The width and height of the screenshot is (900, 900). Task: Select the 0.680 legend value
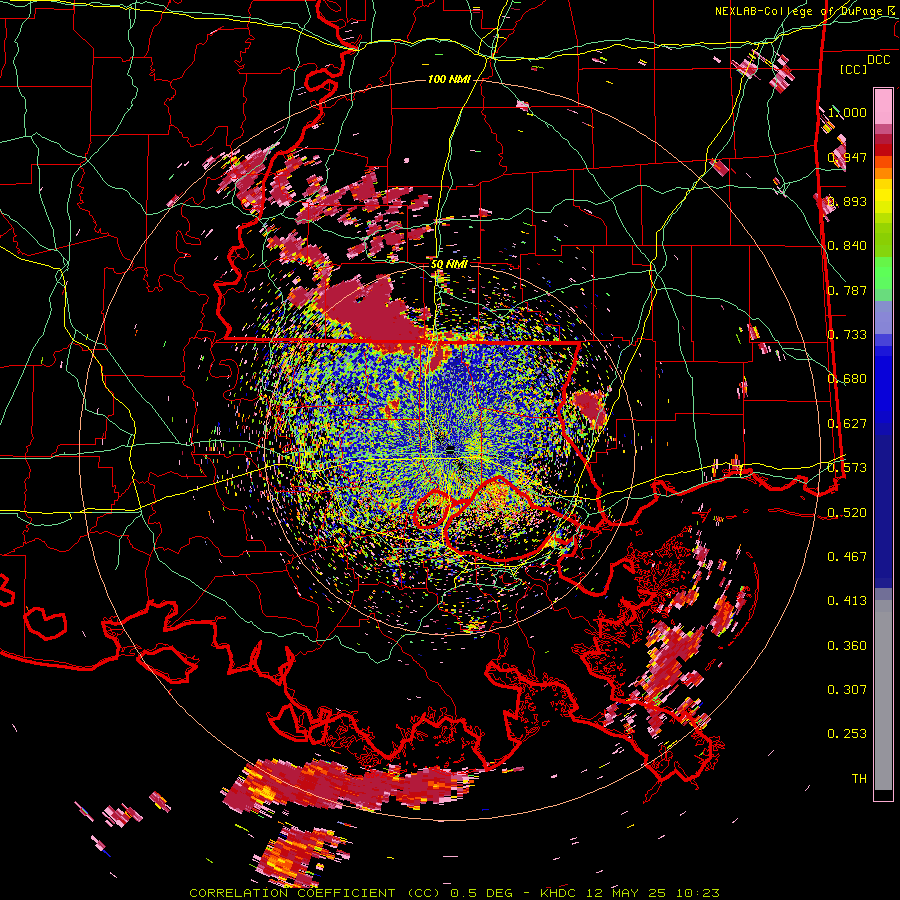(847, 379)
